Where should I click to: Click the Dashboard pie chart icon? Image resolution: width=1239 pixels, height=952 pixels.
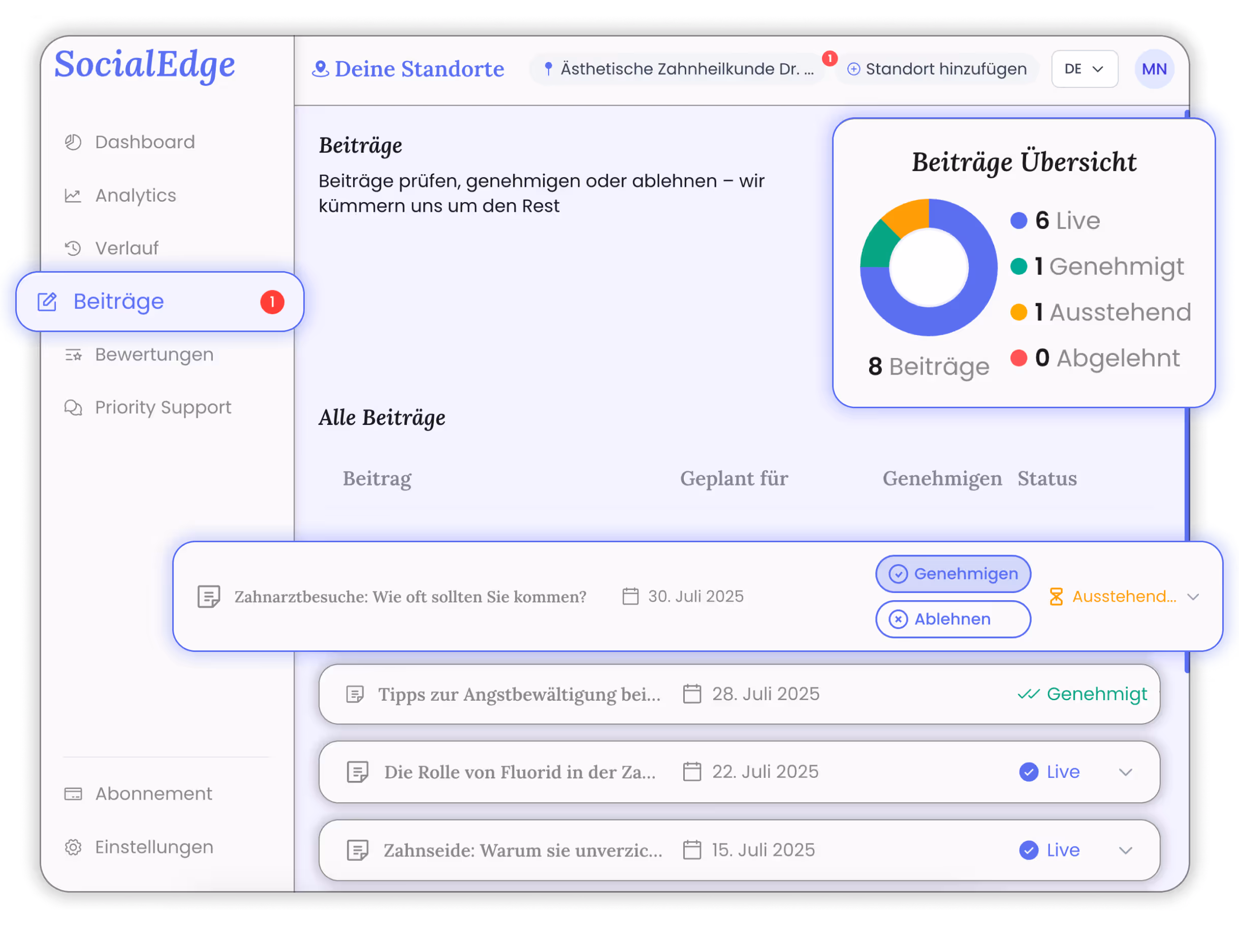point(73,142)
